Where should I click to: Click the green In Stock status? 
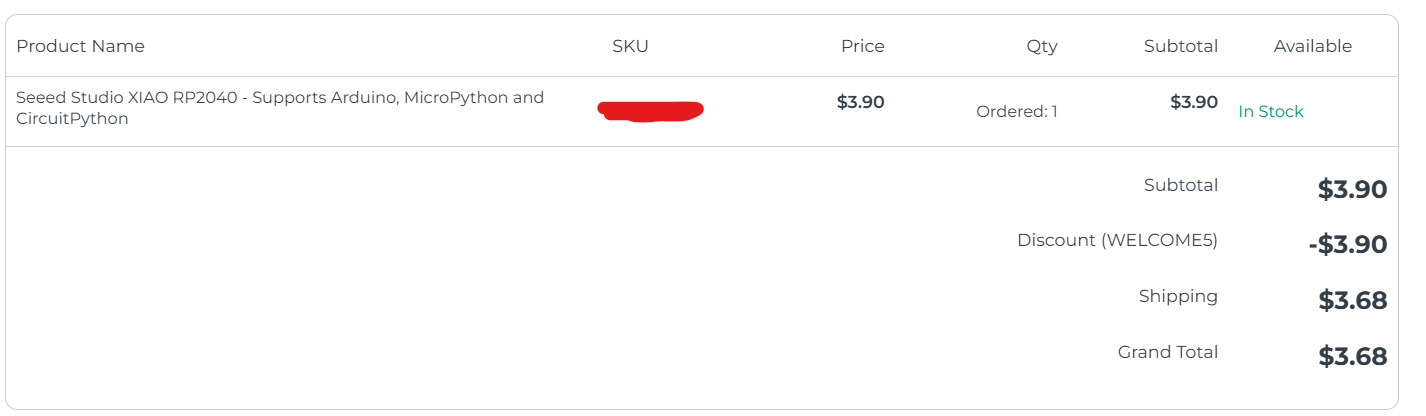1270,112
